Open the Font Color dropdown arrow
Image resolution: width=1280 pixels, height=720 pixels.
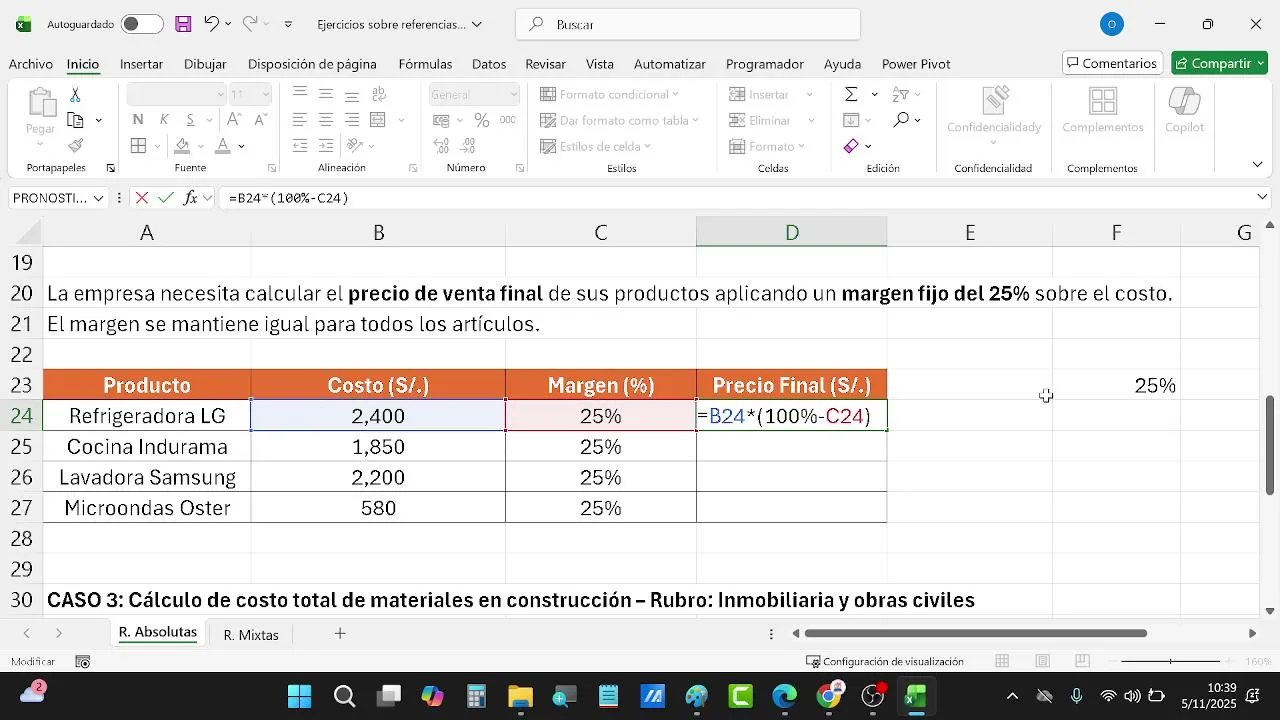click(242, 146)
